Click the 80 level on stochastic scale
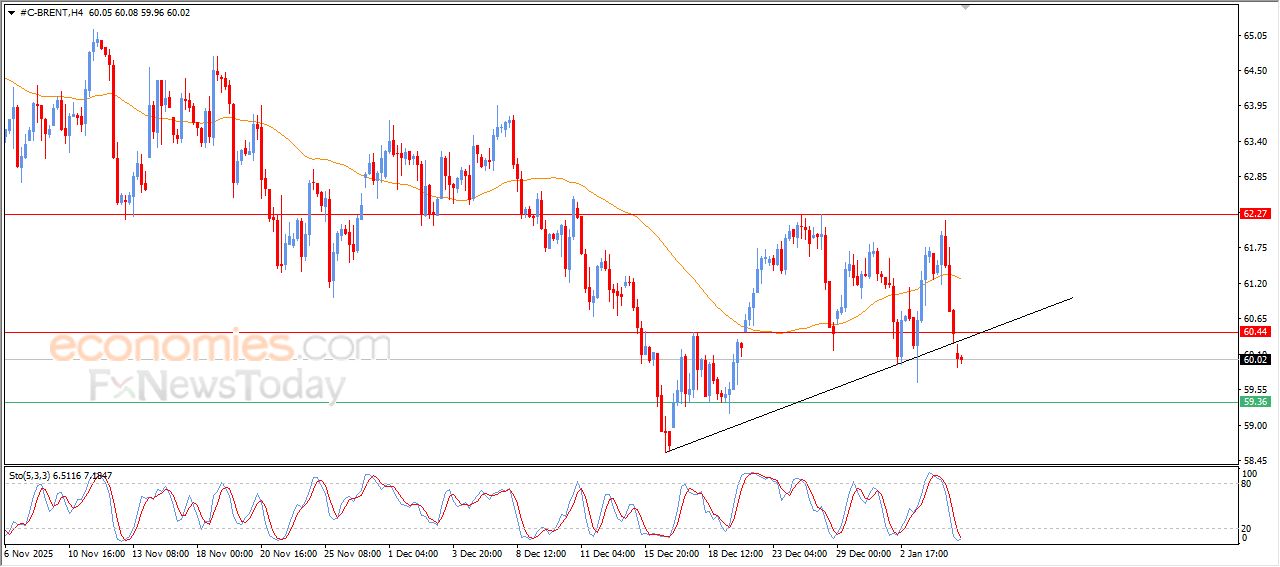 tap(1246, 484)
